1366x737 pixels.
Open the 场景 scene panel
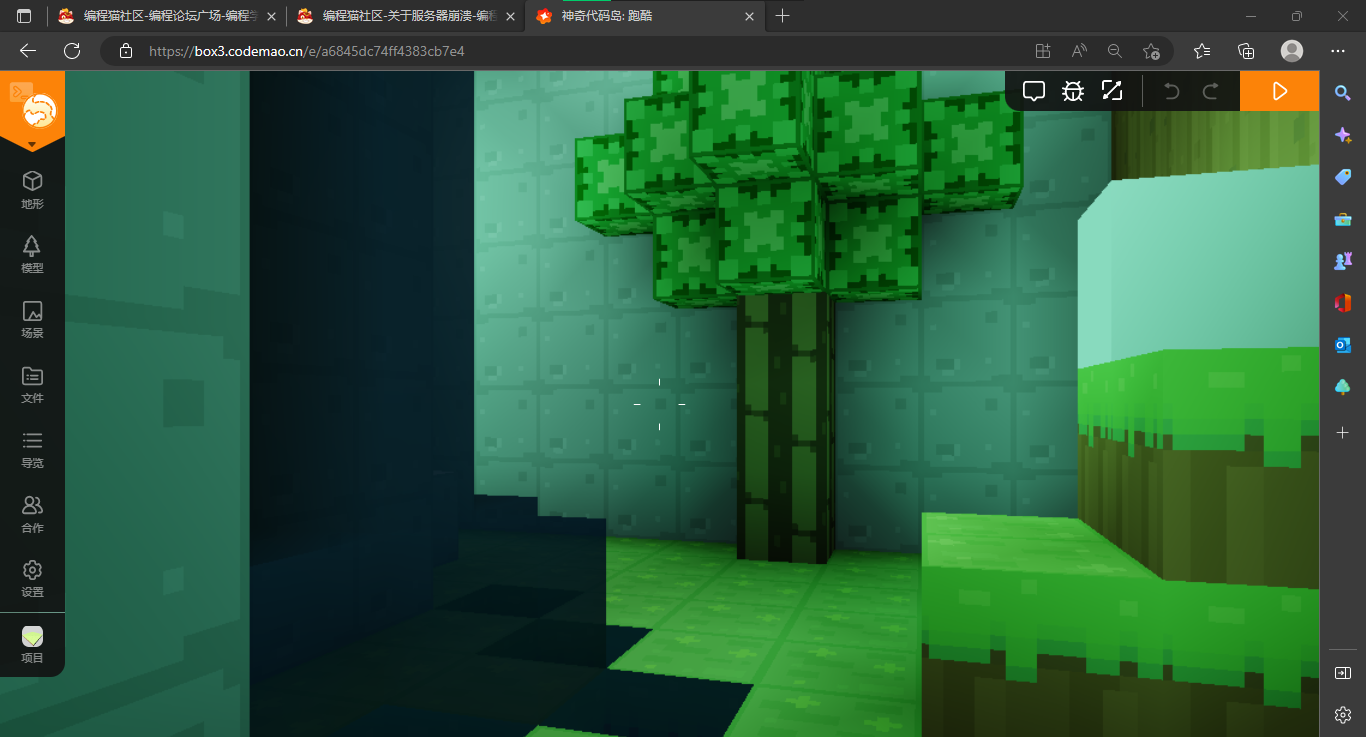(32, 319)
